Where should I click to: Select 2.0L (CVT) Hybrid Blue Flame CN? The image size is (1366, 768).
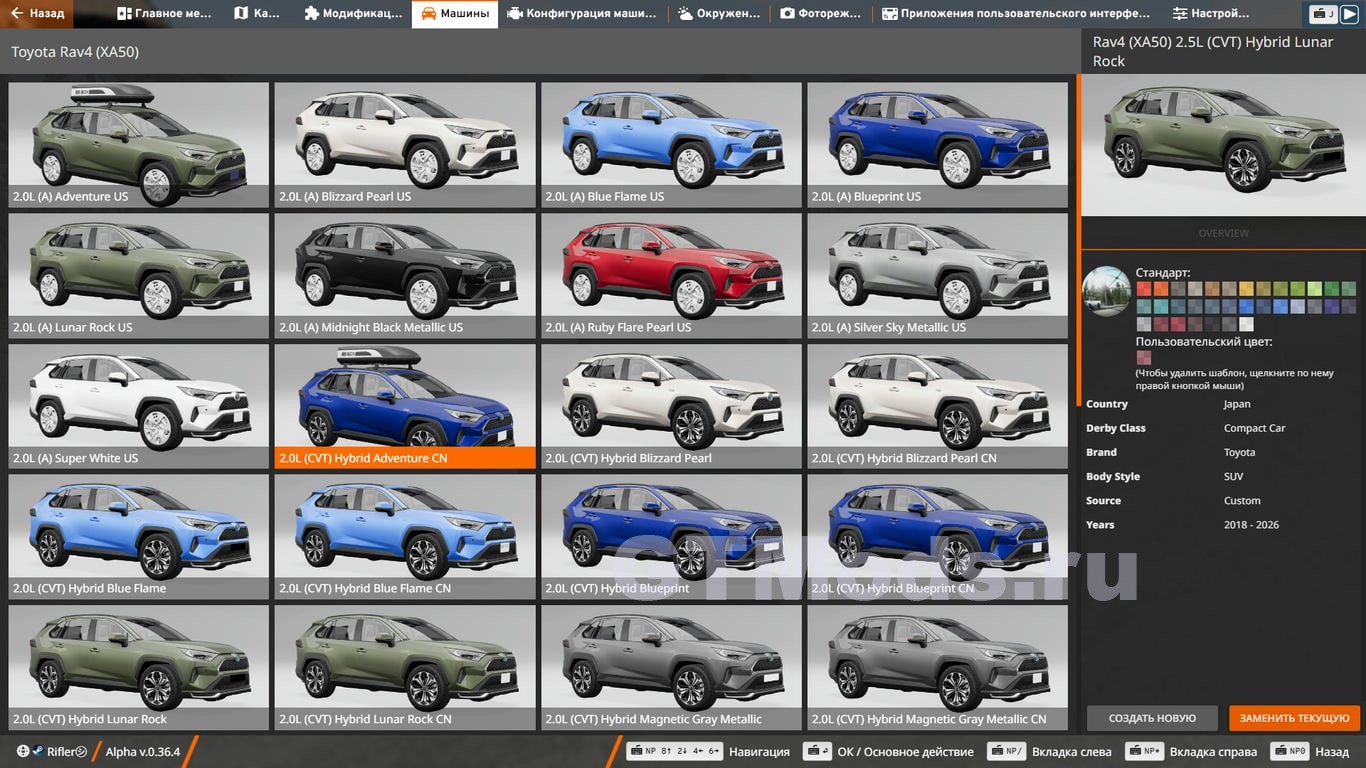pyautogui.click(x=405, y=537)
